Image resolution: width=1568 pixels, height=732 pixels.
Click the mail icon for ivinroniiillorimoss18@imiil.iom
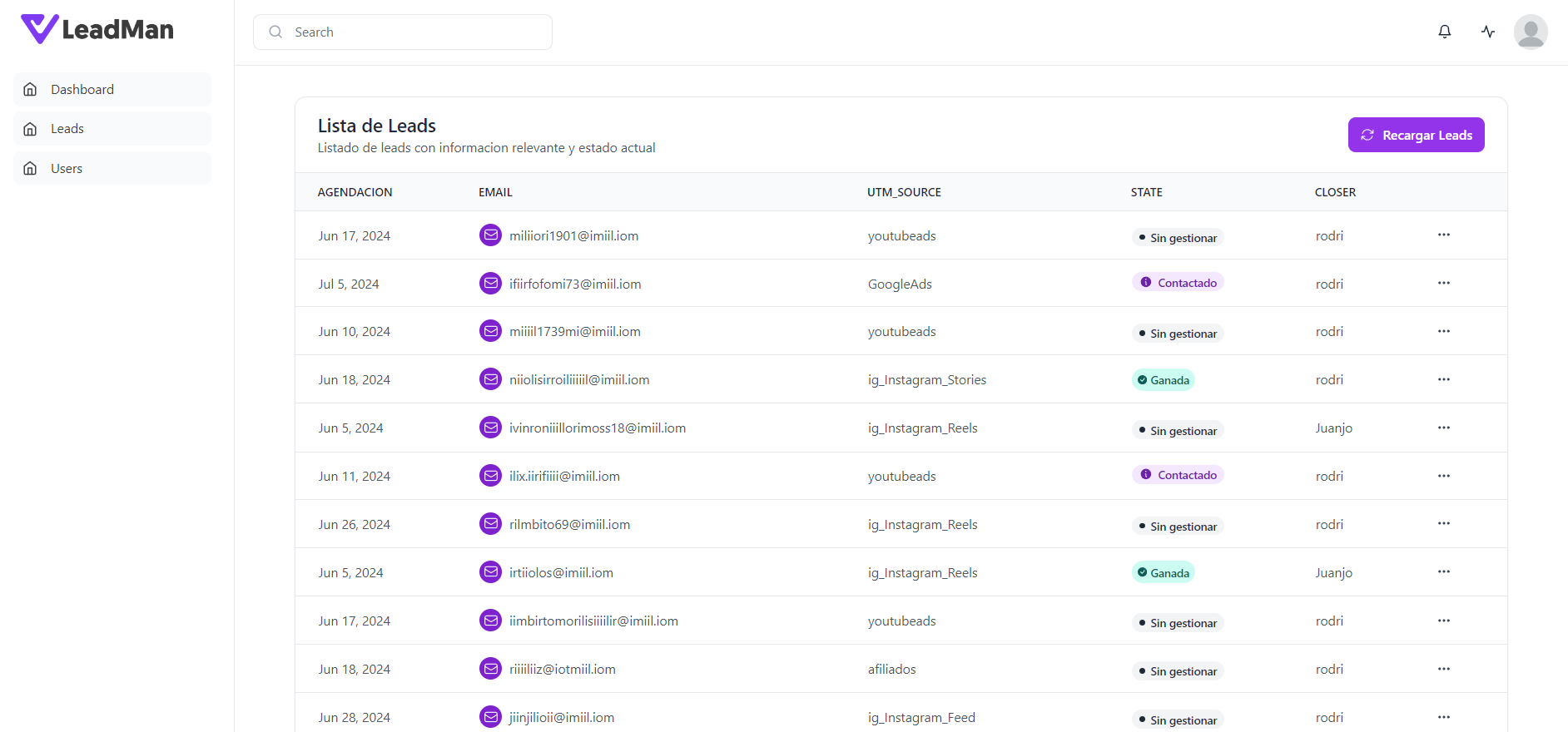pyautogui.click(x=491, y=428)
